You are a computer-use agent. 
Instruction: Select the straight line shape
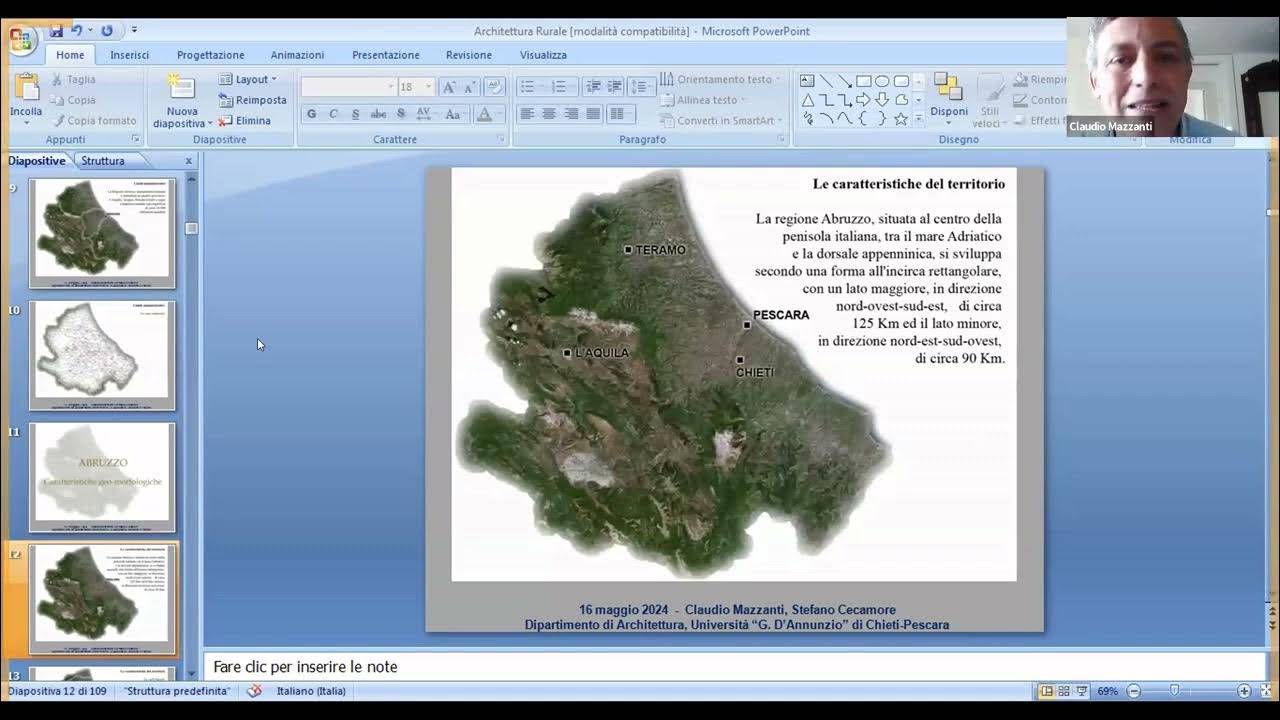[826, 81]
